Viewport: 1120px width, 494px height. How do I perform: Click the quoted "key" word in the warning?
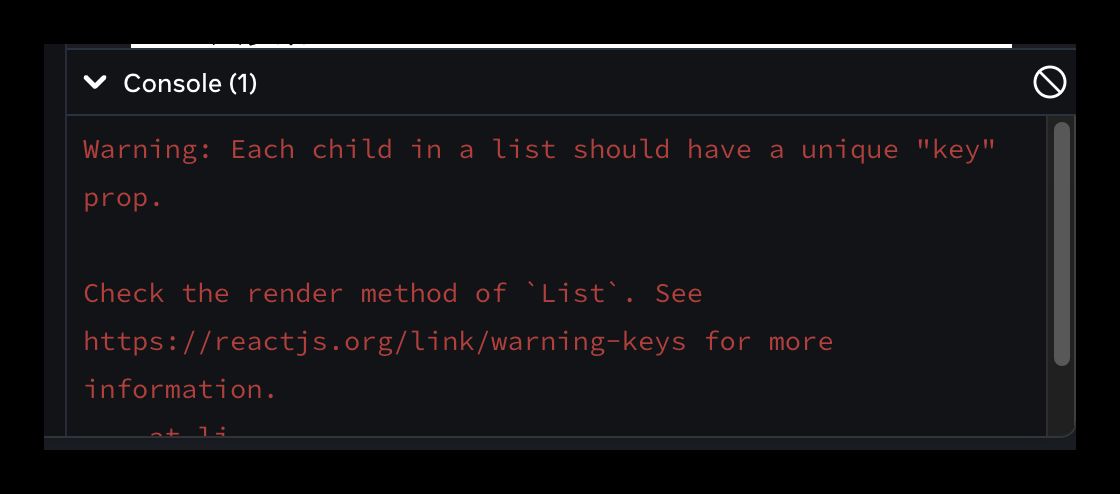click(957, 150)
